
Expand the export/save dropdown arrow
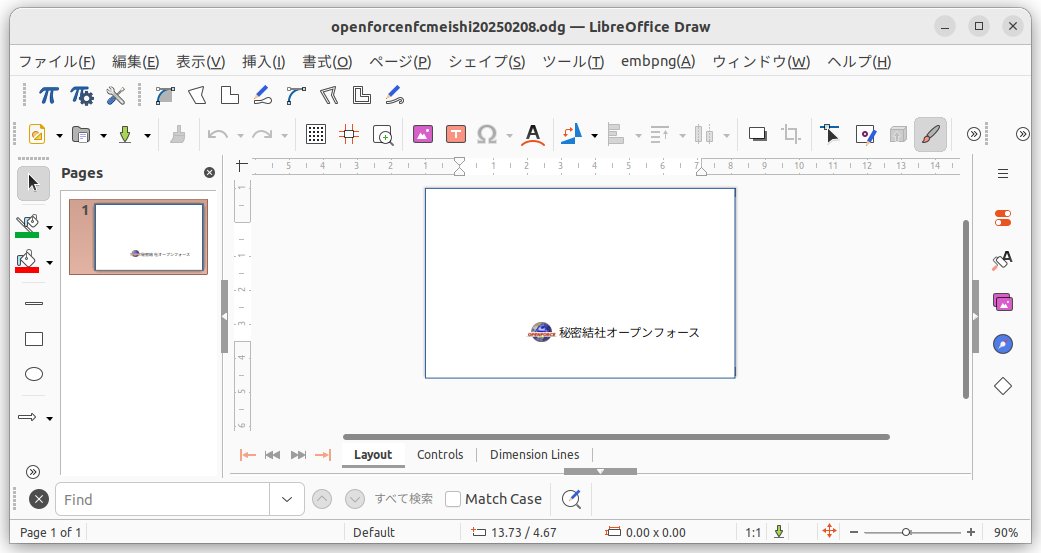pyautogui.click(x=147, y=135)
